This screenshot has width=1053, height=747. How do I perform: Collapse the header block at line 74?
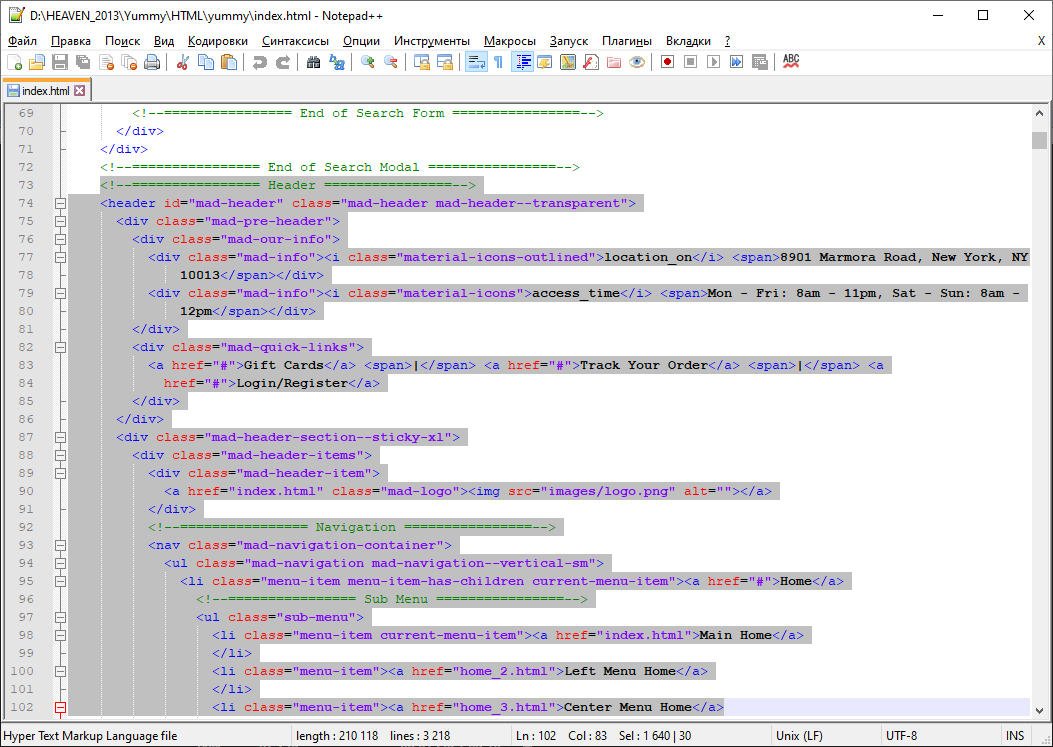tap(60, 203)
